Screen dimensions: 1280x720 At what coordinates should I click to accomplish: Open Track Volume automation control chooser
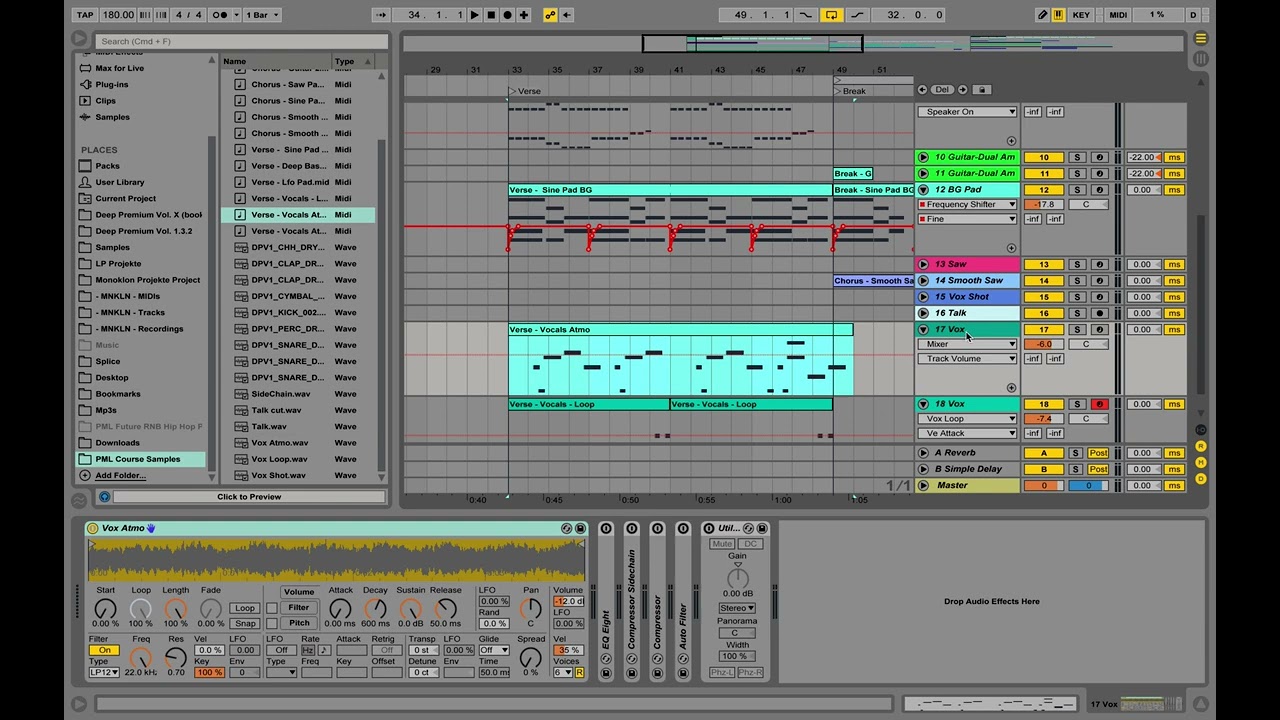967,359
